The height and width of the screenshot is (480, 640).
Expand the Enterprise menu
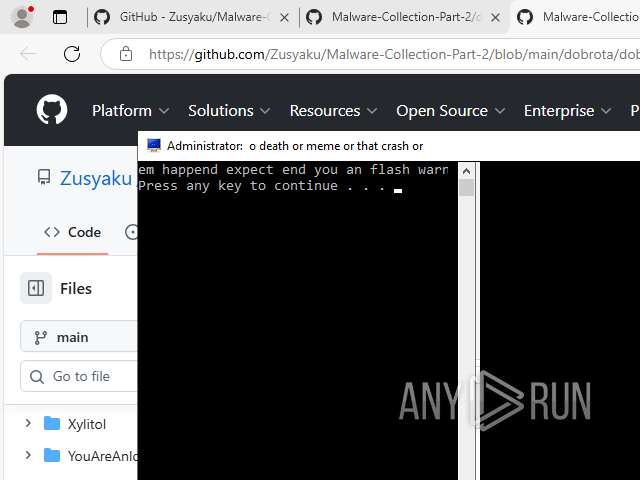pyautogui.click(x=567, y=111)
